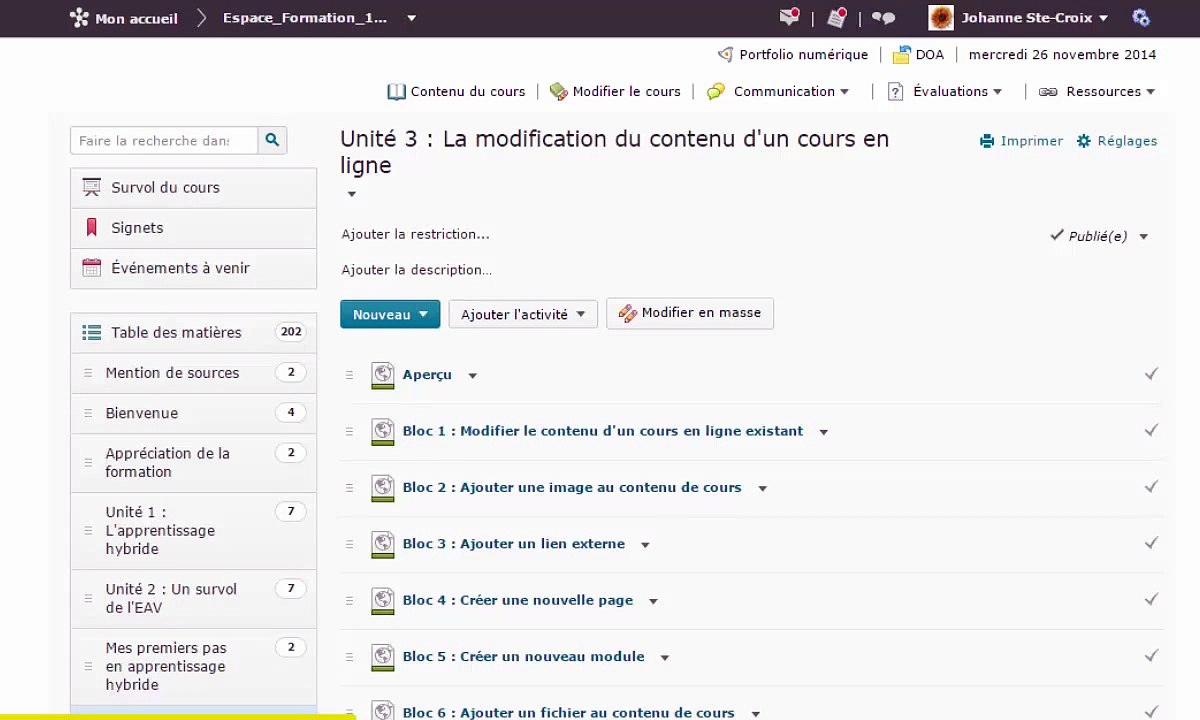The image size is (1200, 720).
Task: Select Unité 2 : Un survol de l'EAV
Action: (193, 598)
